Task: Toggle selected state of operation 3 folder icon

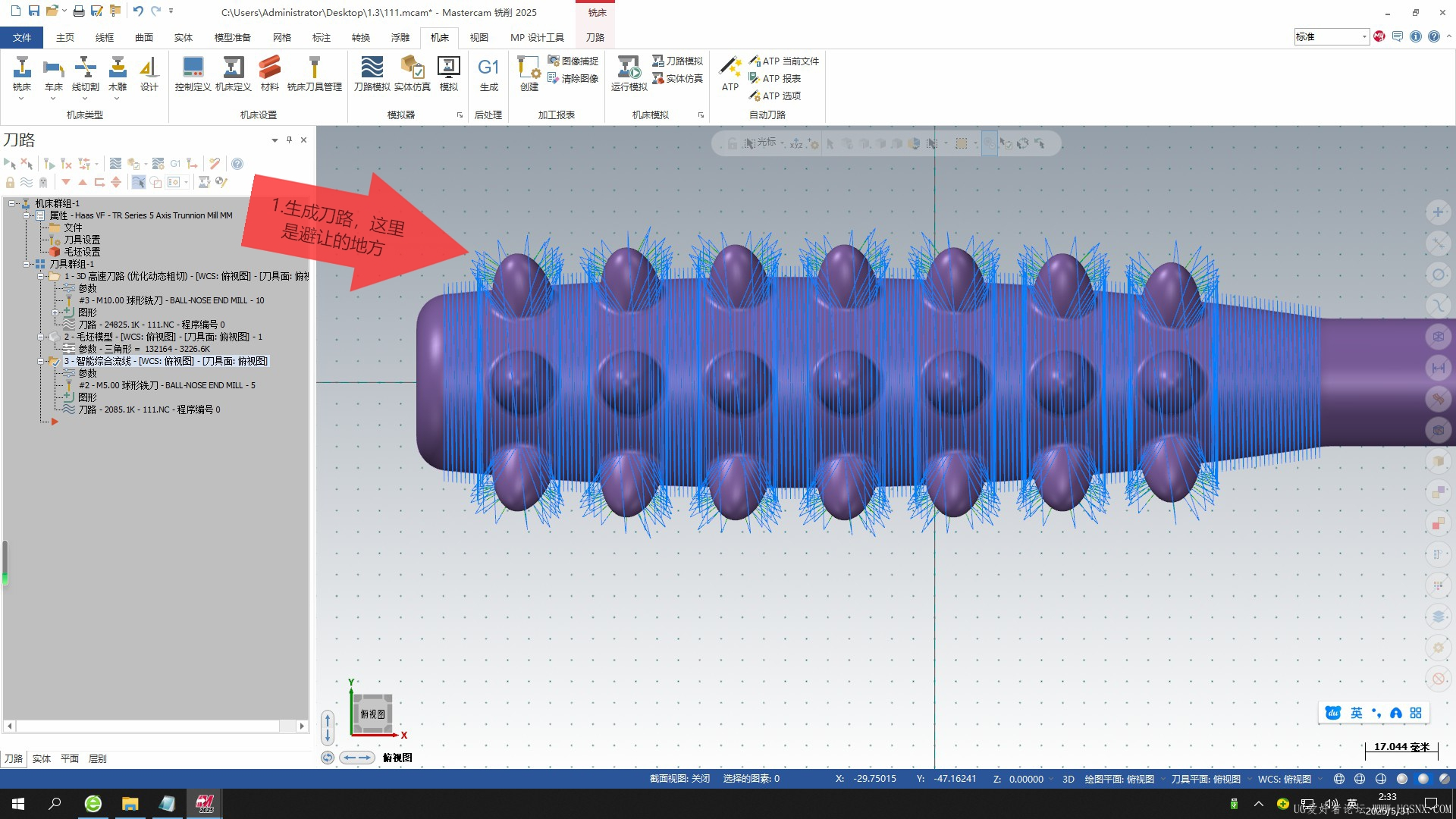Action: click(54, 362)
